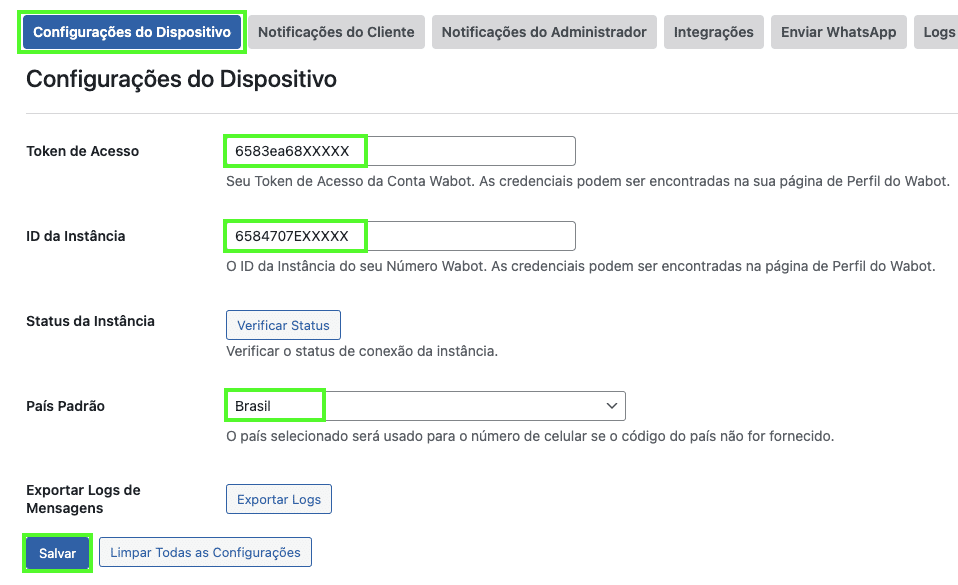Click the chevron arrow of the country select

pos(611,406)
